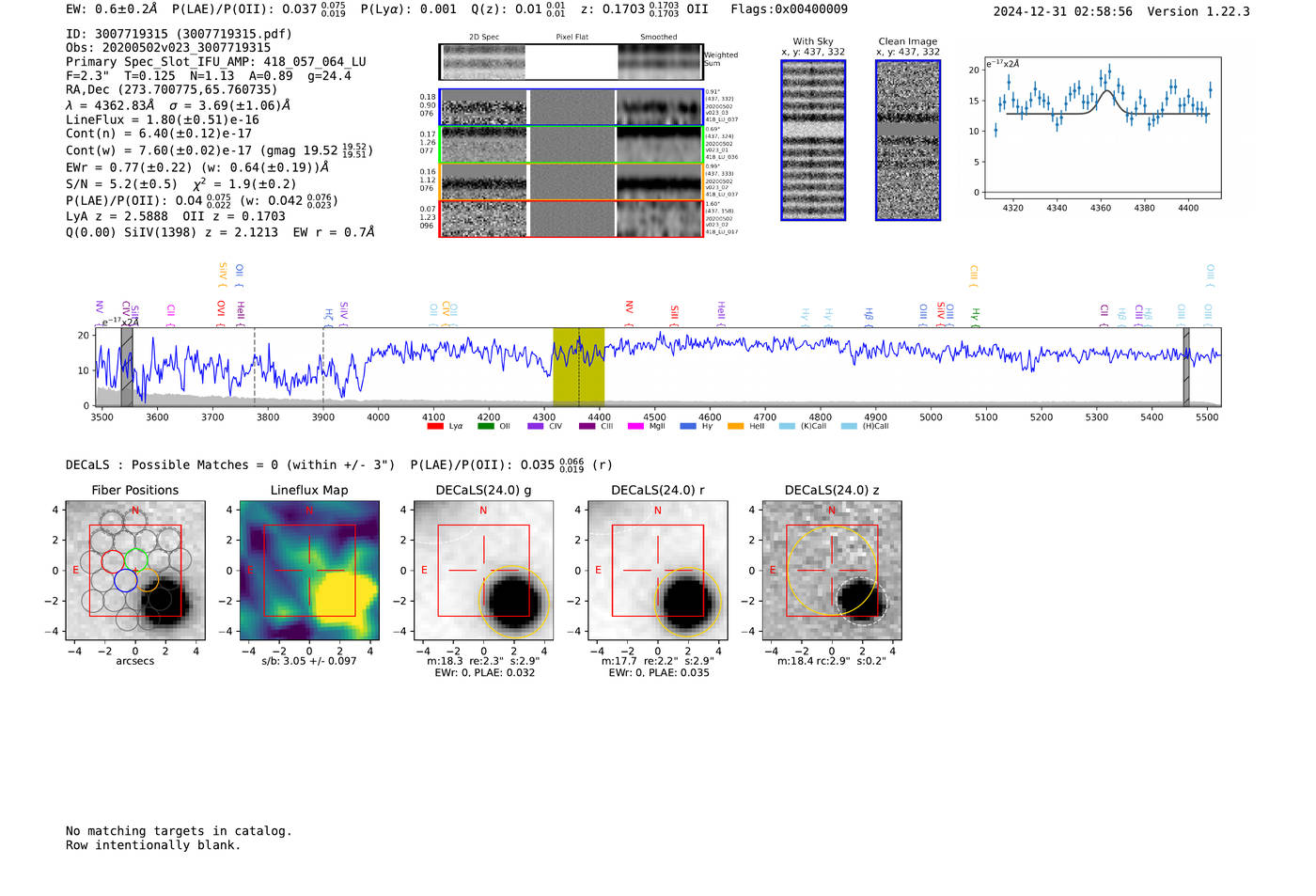Click the dashed line near 3900 Å
This screenshot has height=896, width=1316.
point(323,367)
